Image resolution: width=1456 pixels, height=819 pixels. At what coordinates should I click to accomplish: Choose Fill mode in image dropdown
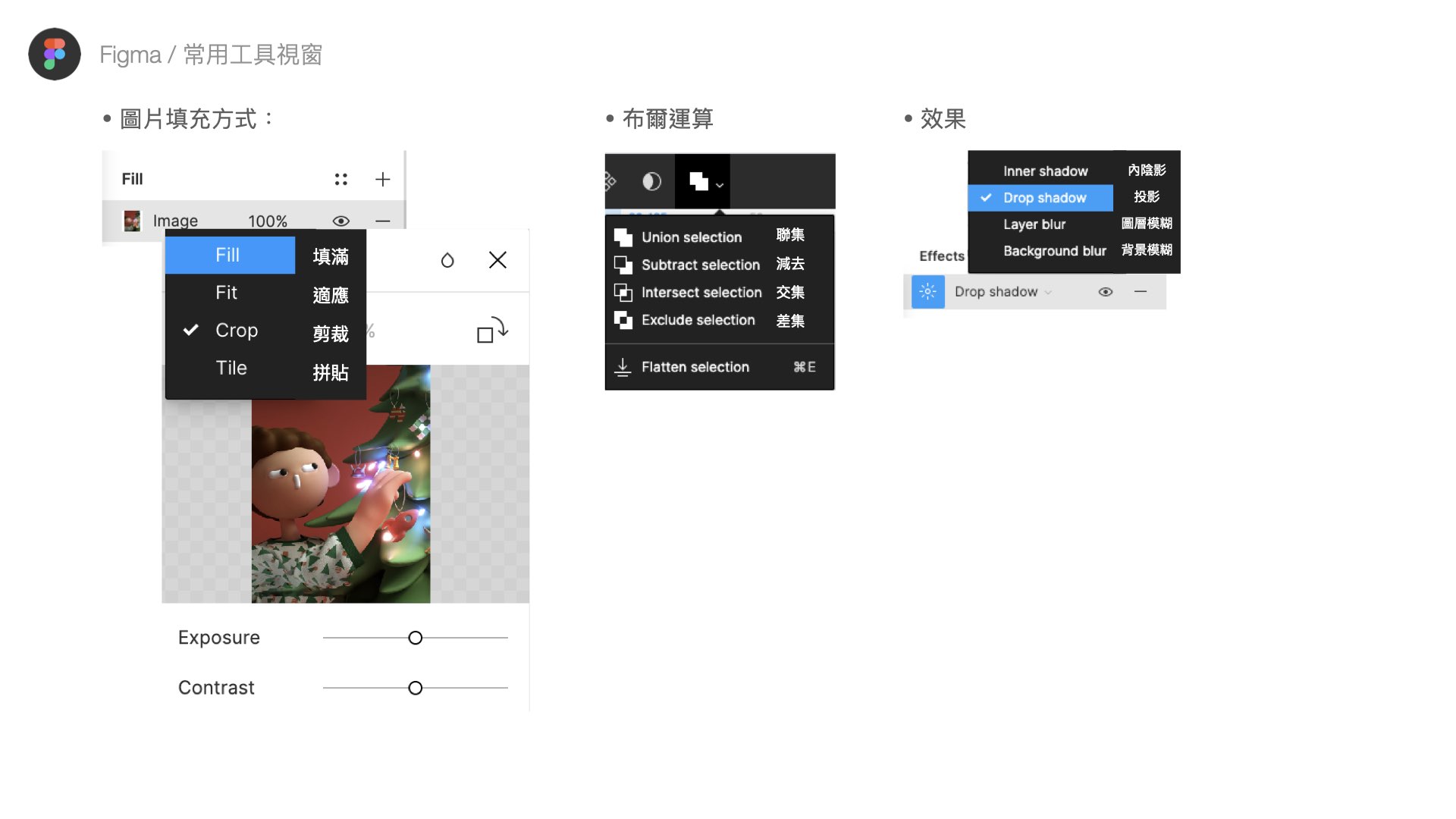[x=228, y=256]
